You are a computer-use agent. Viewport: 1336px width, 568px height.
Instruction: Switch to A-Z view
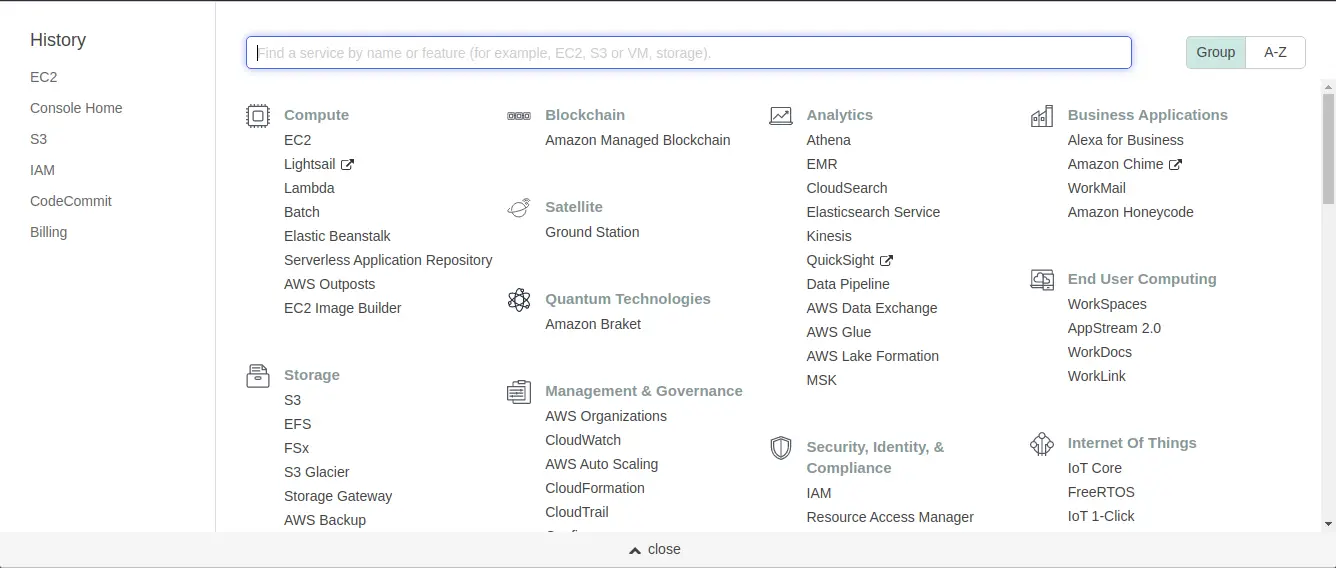(x=1275, y=52)
